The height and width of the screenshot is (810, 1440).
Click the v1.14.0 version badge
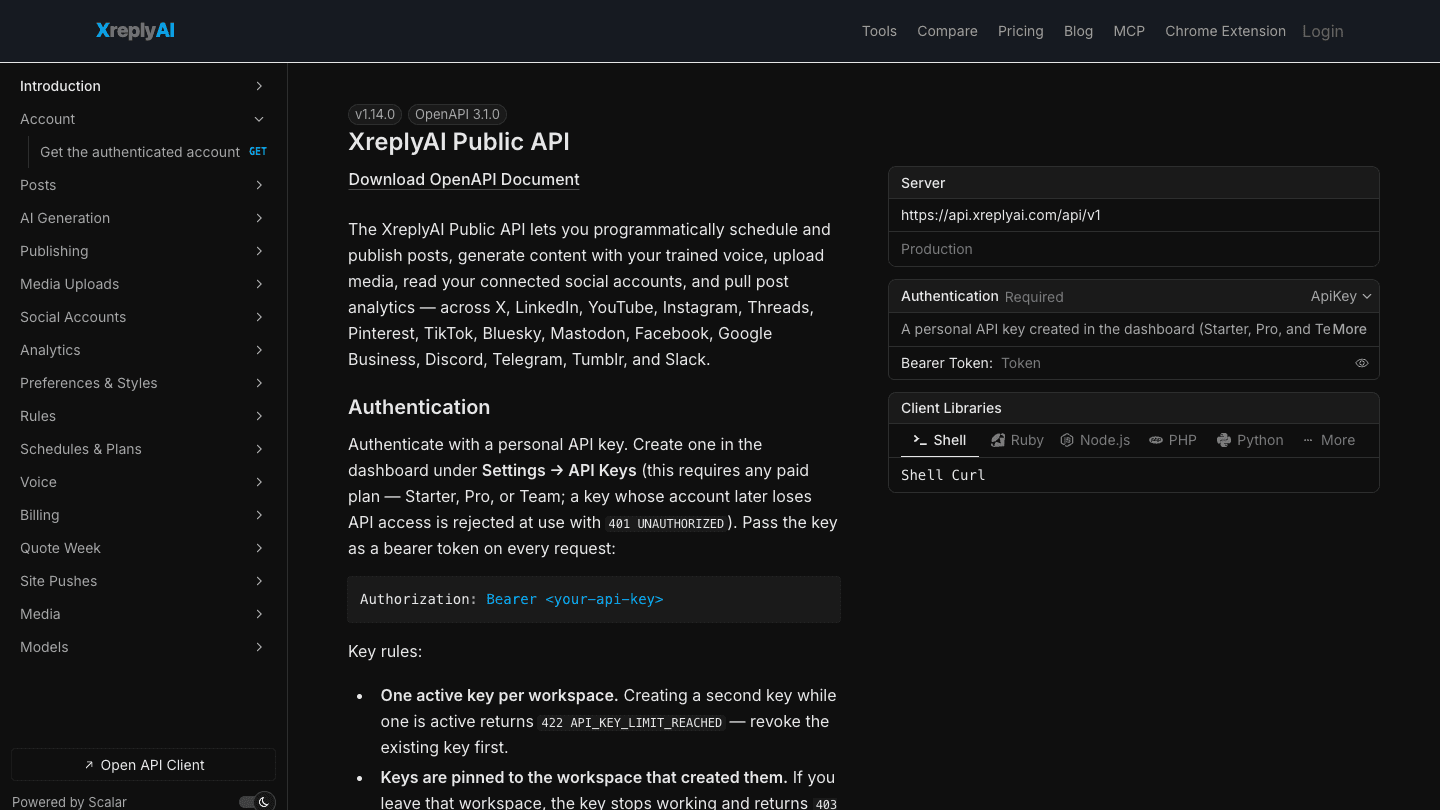[x=375, y=114]
